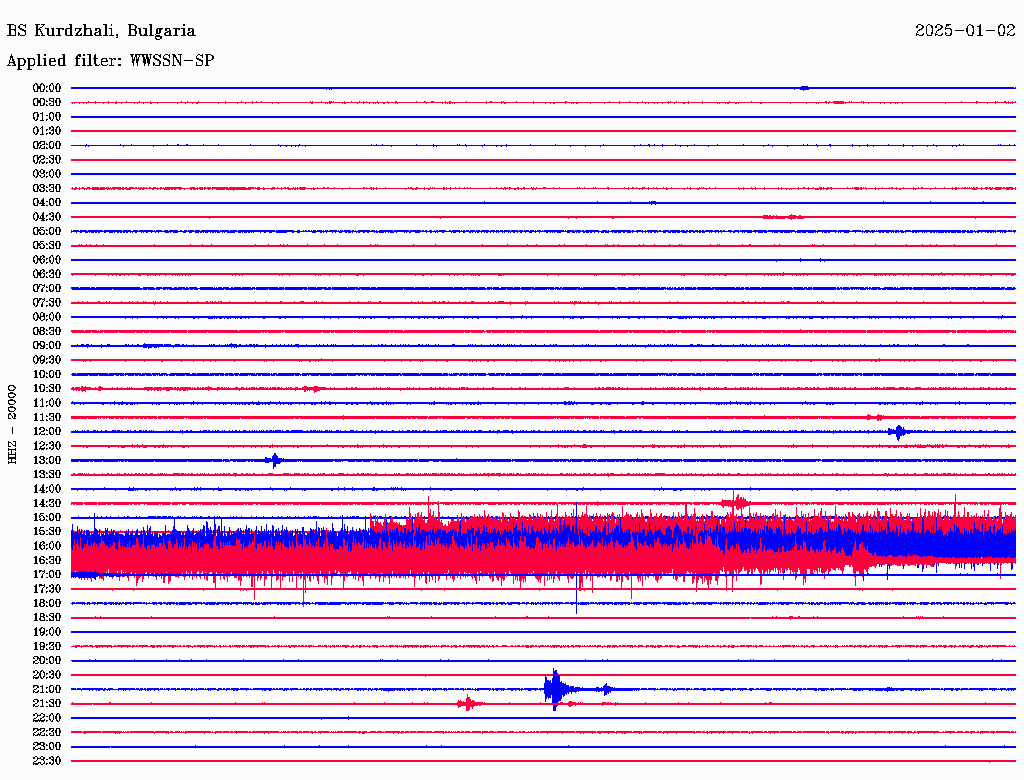Select the 21:00 time label
The width and height of the screenshot is (1024, 780).
(x=47, y=689)
